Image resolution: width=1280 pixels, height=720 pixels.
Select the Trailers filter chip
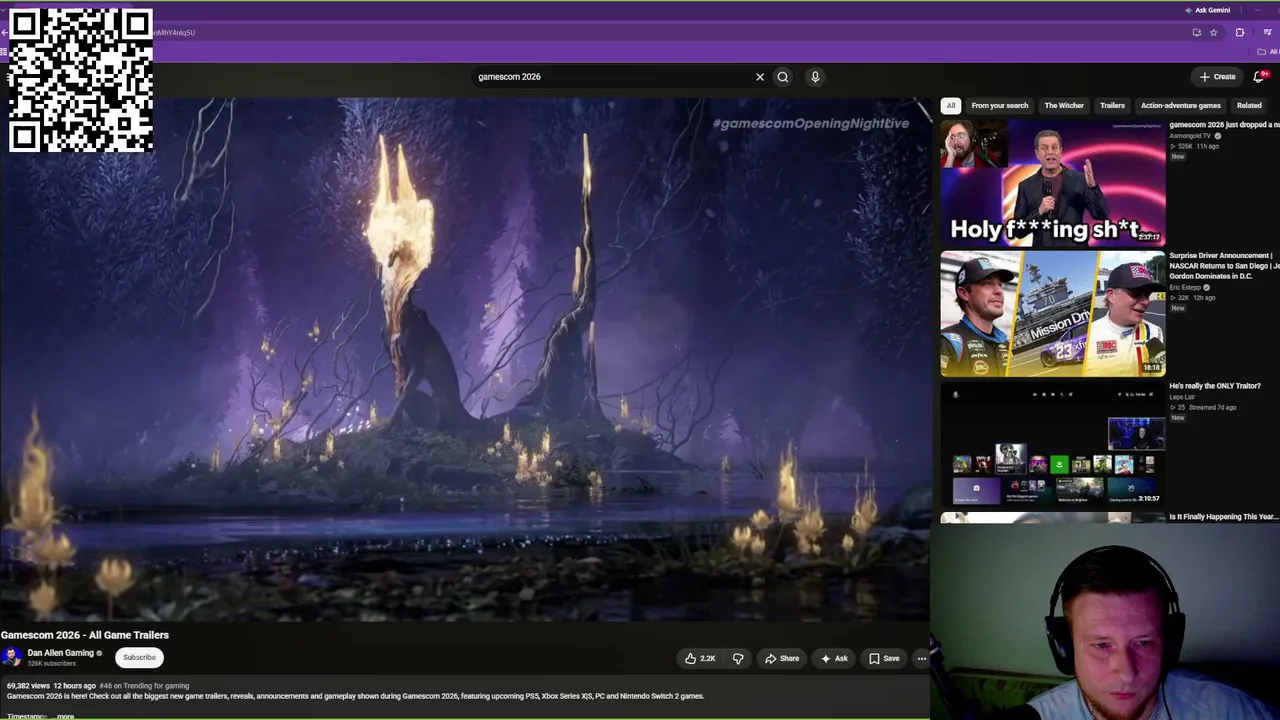click(x=1112, y=105)
